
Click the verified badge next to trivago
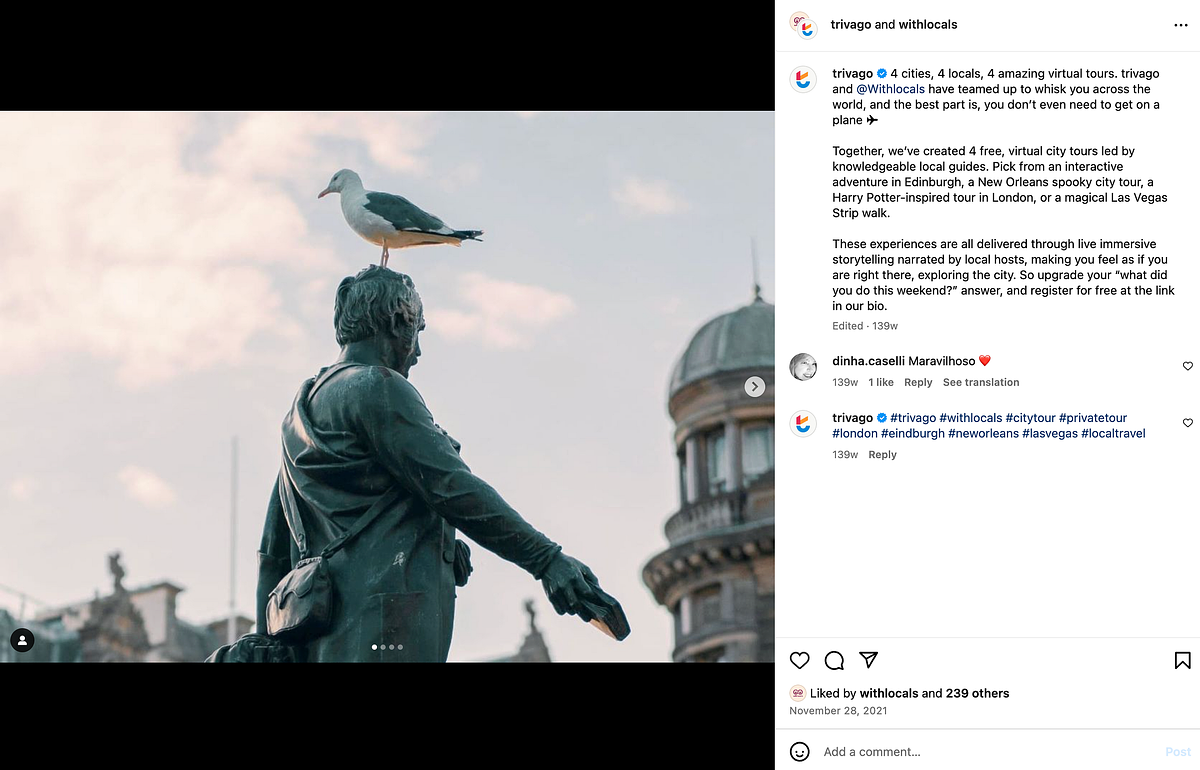tap(881, 73)
